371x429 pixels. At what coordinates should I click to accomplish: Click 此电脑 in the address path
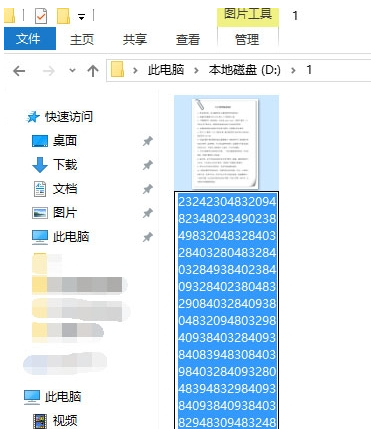click(x=166, y=70)
